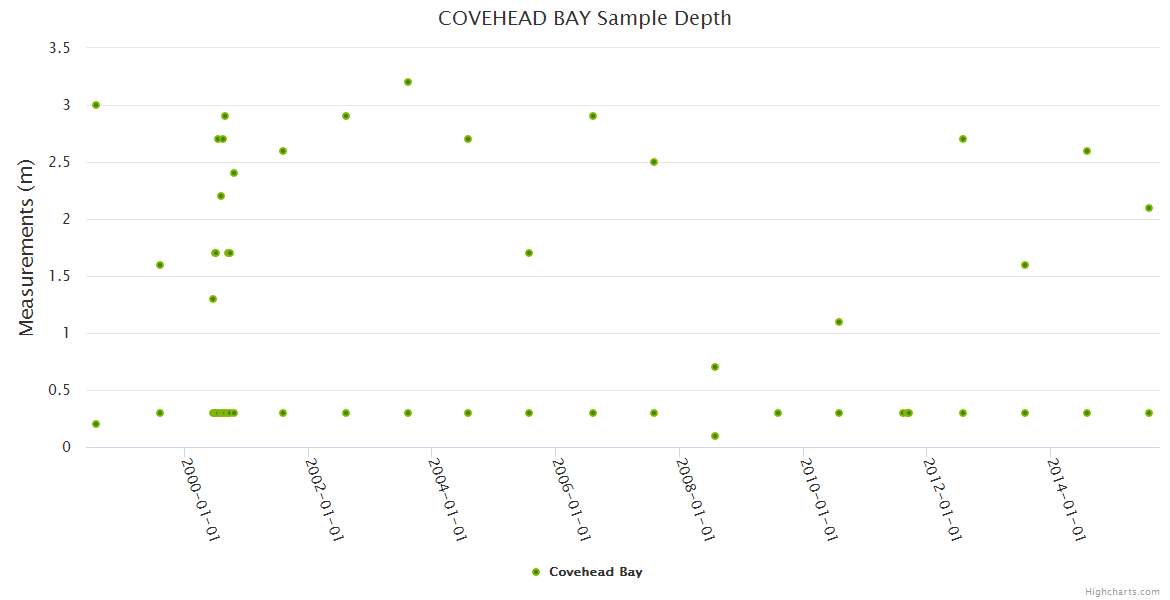Select the lowest data point at 0.1 m
Viewport: 1170px width, 600px height.
coord(715,436)
